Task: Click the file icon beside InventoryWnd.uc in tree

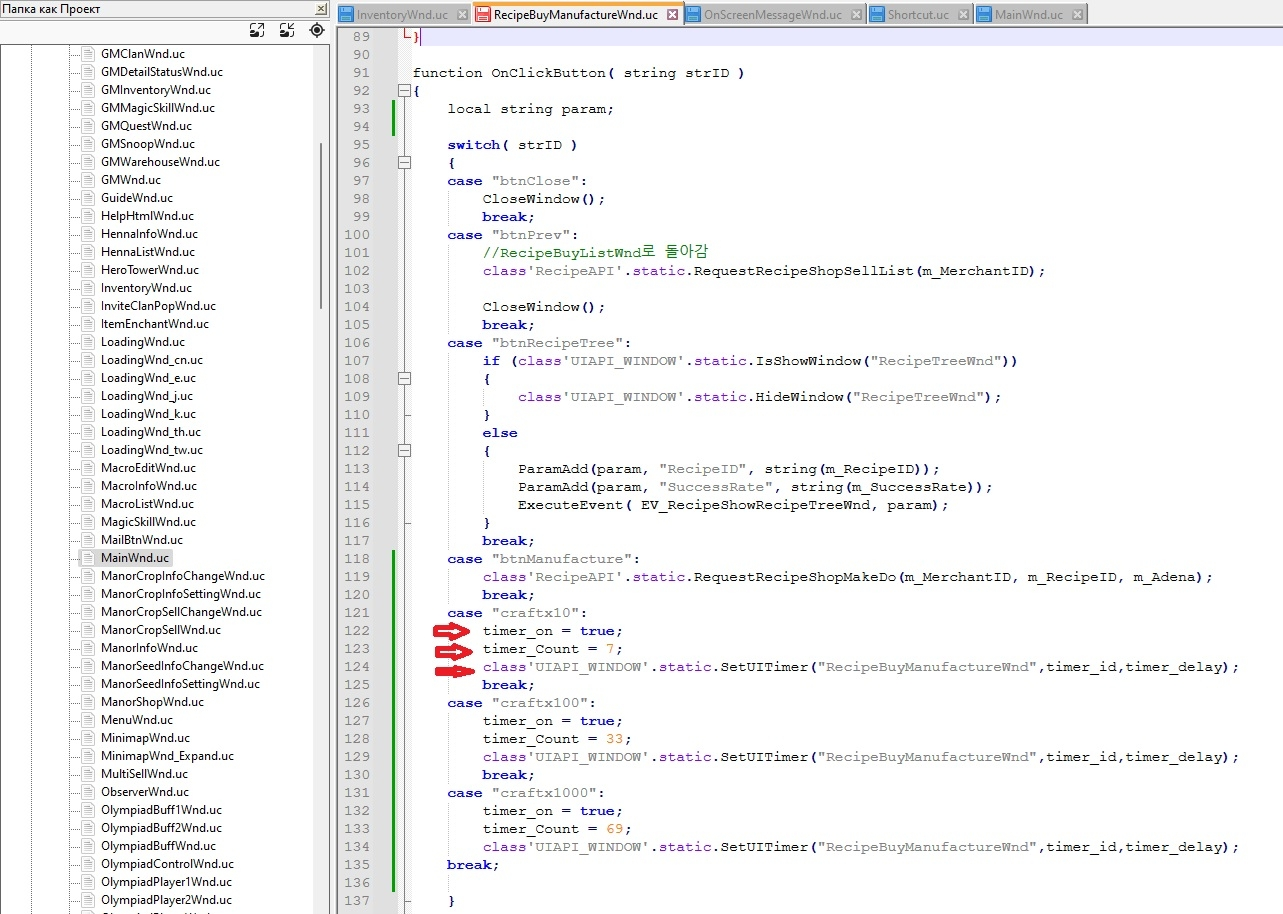Action: tap(88, 288)
